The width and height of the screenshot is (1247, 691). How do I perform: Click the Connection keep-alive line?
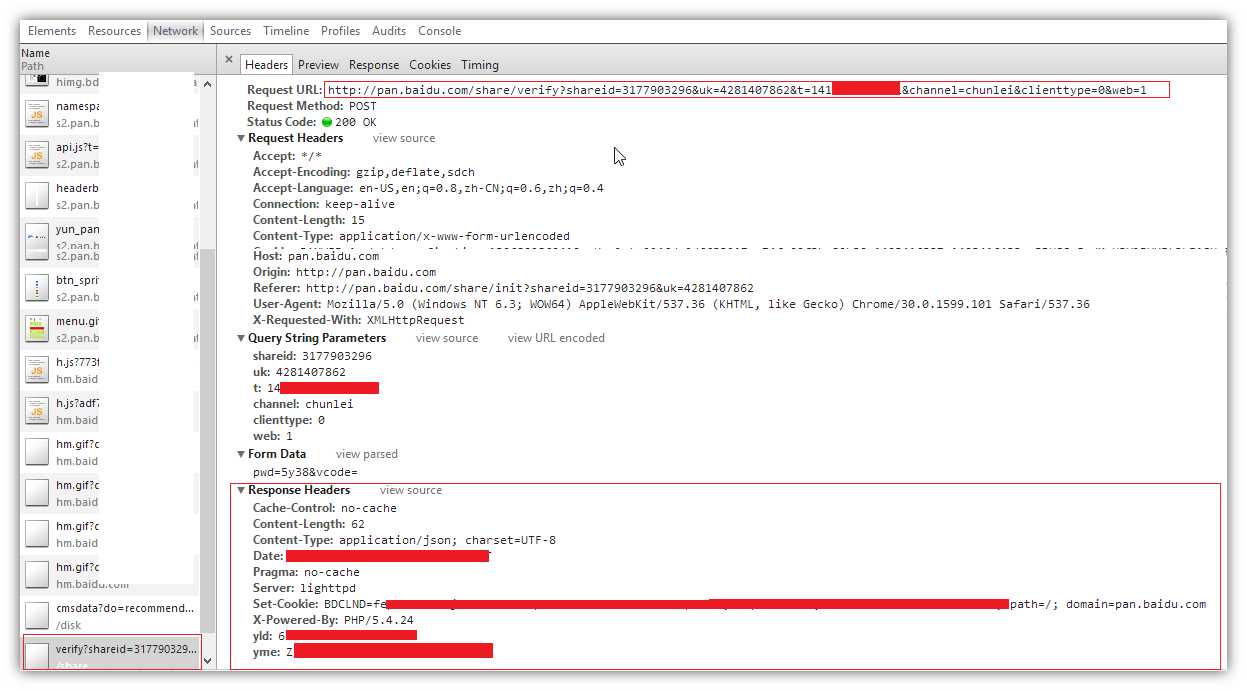[x=324, y=204]
